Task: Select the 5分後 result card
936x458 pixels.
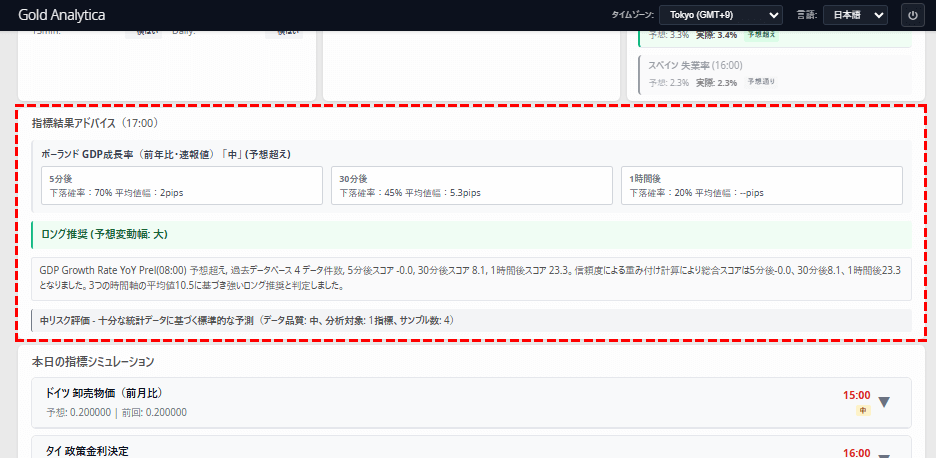Action: point(181,186)
